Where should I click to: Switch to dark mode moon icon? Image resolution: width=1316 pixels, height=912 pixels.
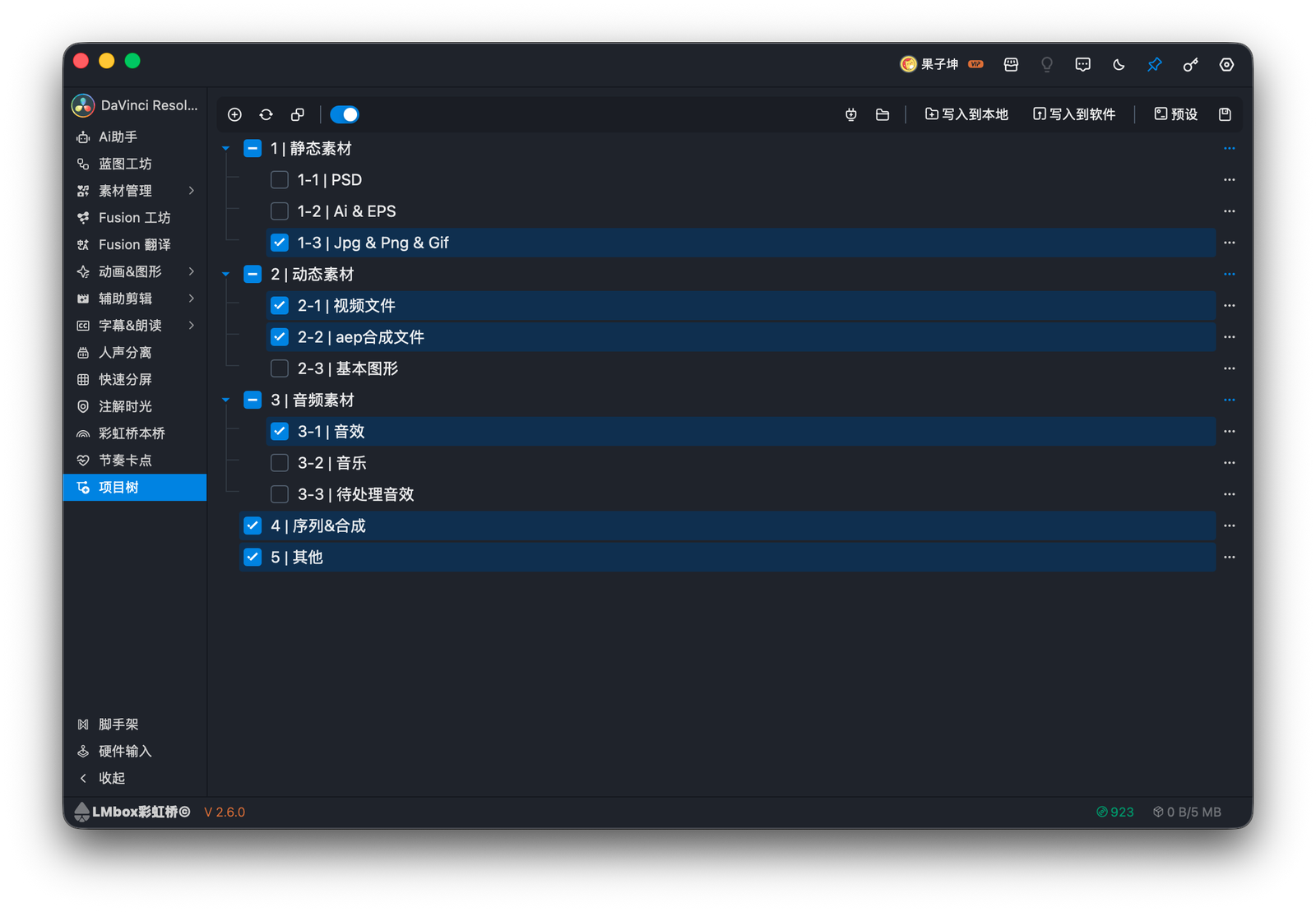coord(1119,64)
